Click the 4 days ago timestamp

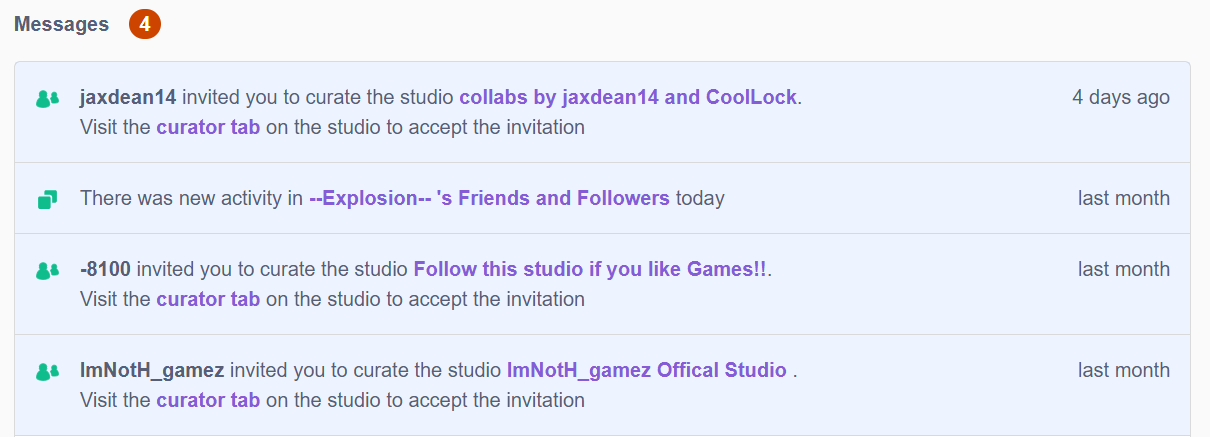point(1120,97)
